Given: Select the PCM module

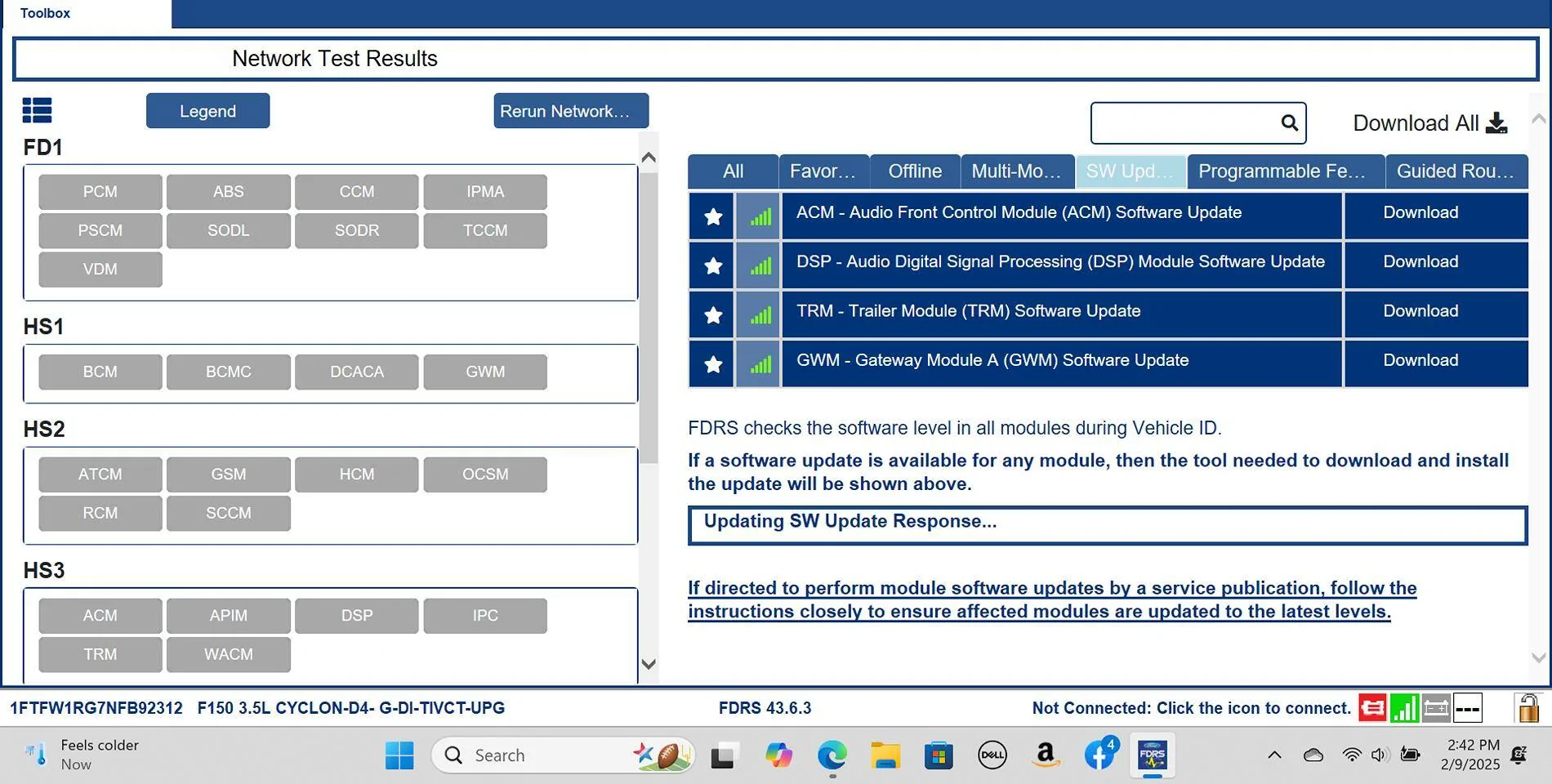Looking at the screenshot, I should click(x=100, y=192).
